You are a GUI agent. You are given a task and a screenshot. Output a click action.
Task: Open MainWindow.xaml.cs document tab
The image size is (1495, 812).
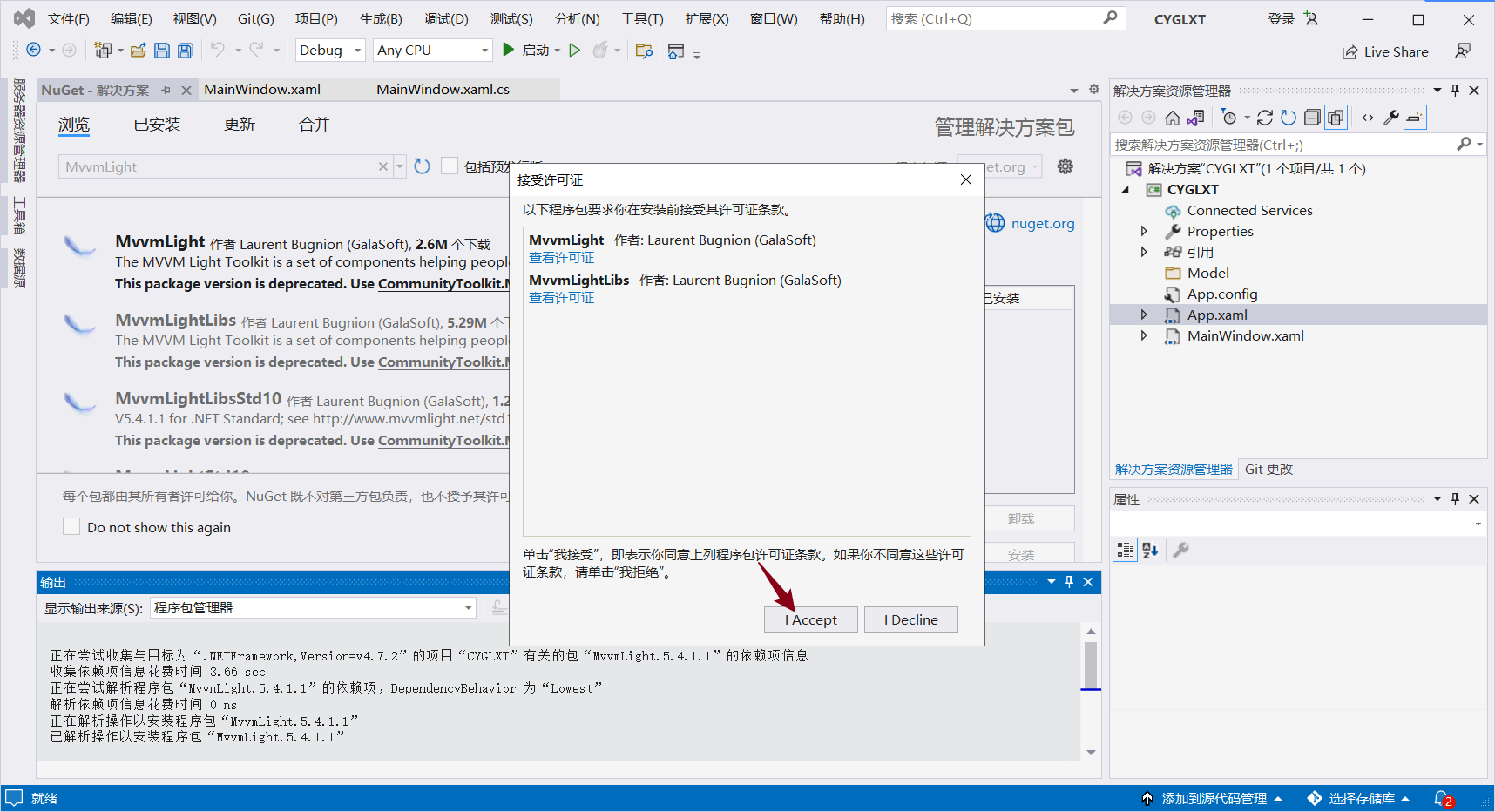pos(443,89)
